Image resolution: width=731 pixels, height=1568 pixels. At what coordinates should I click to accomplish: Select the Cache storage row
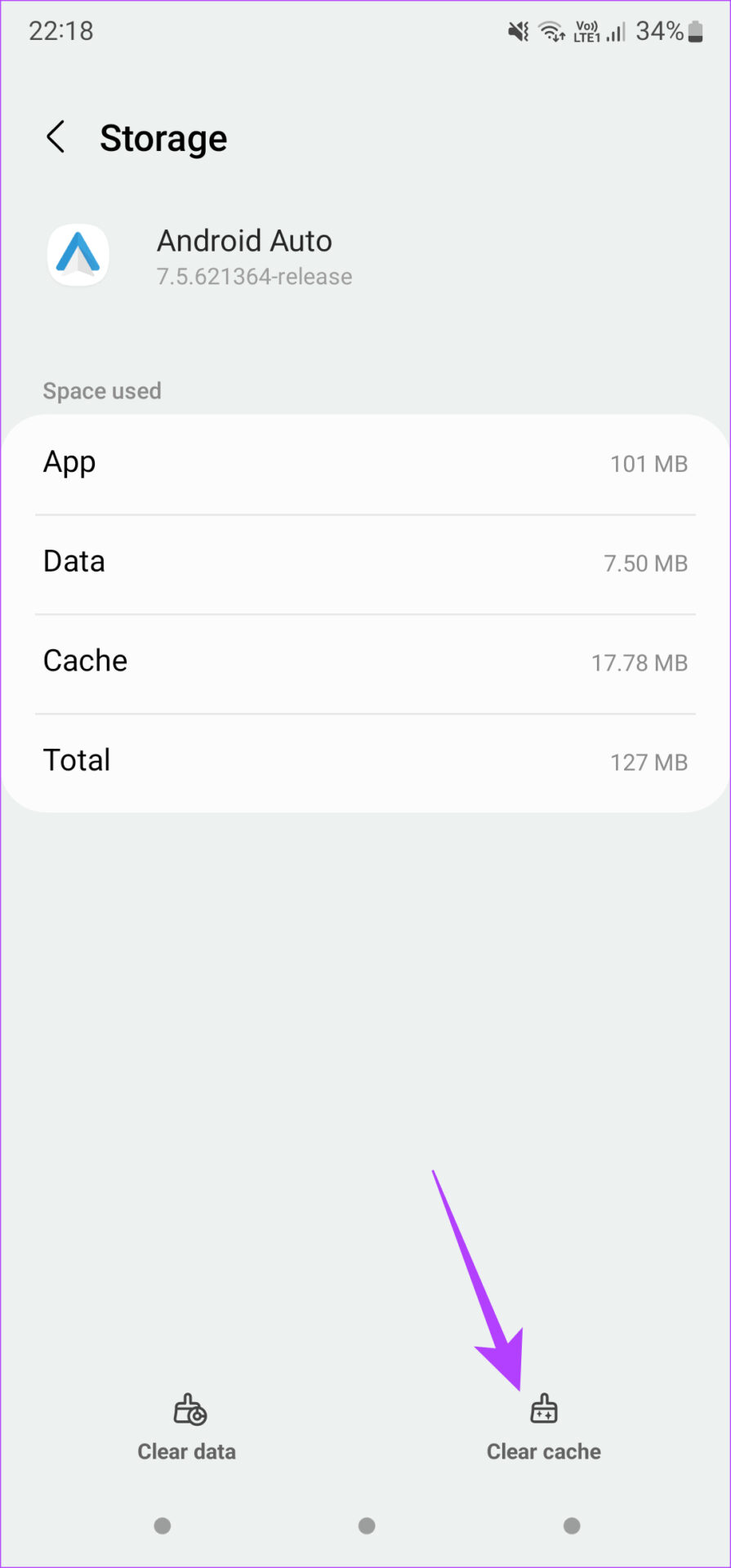tap(365, 662)
